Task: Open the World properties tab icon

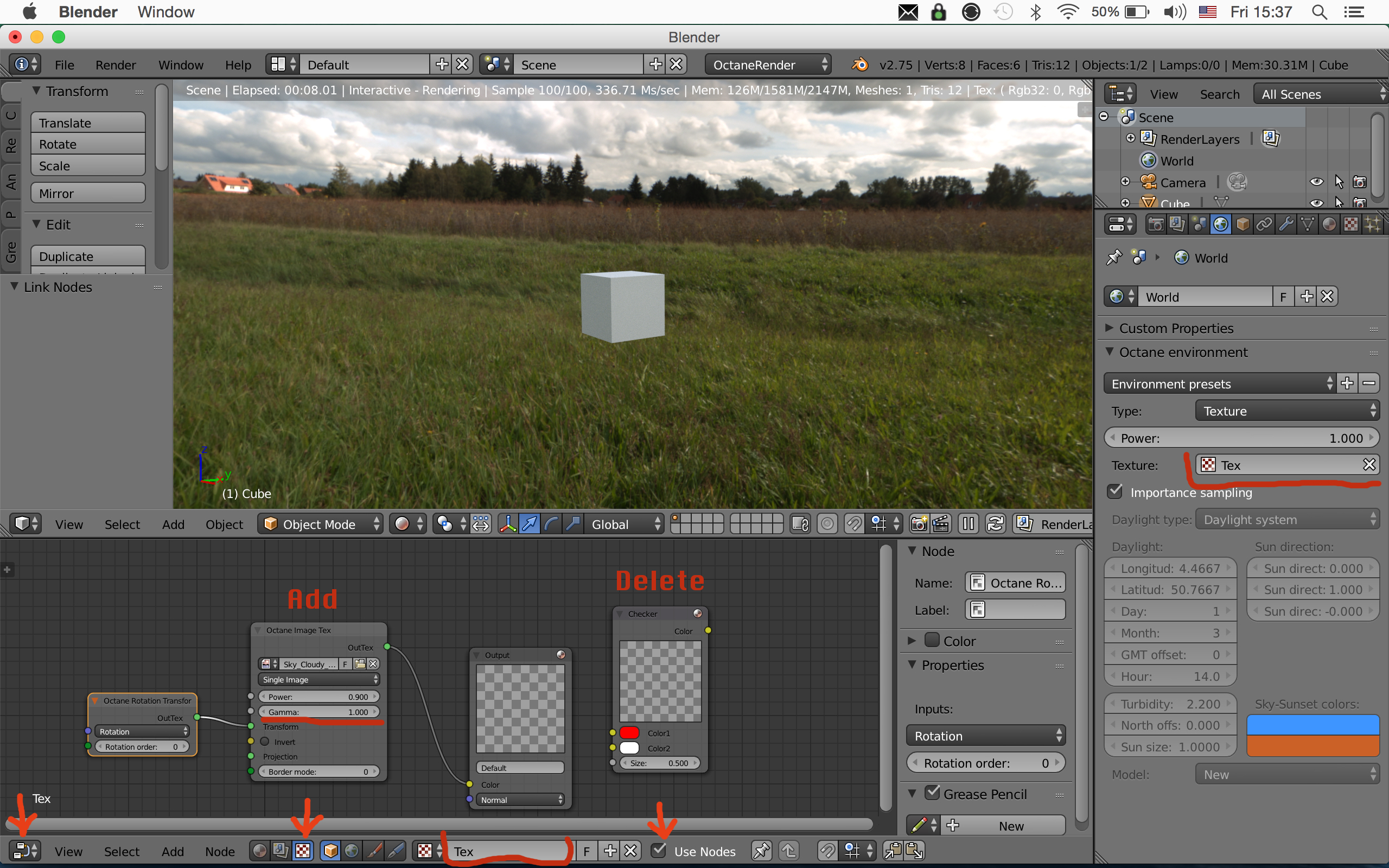Action: coord(1220,225)
